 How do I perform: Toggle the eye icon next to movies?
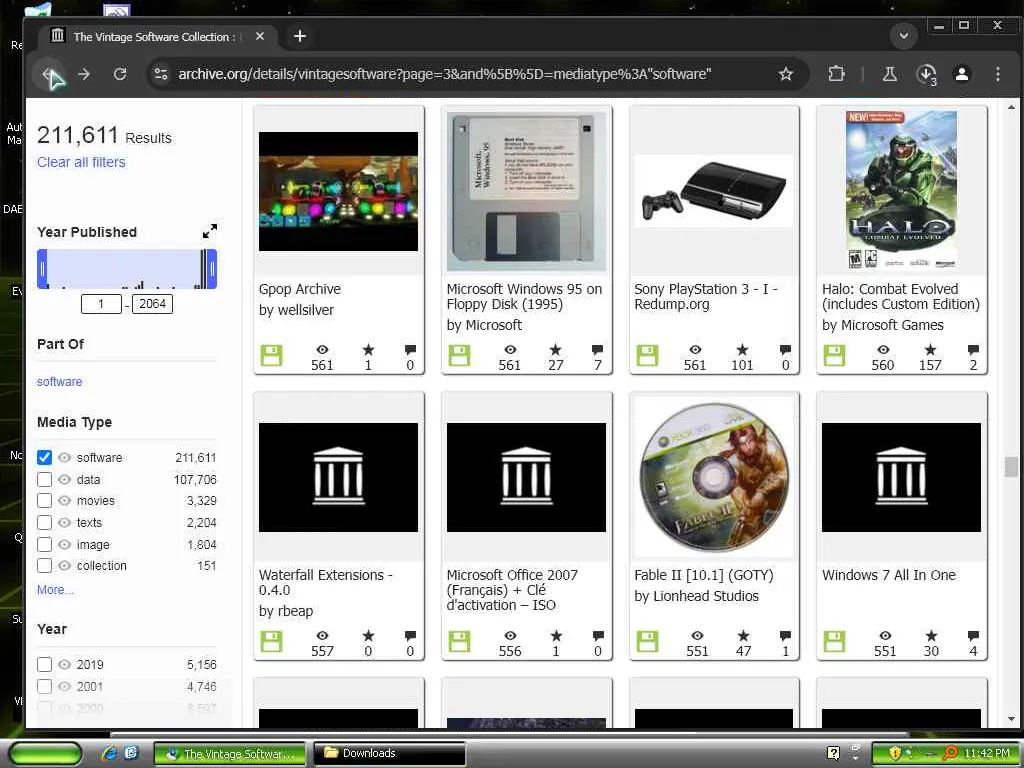point(64,501)
